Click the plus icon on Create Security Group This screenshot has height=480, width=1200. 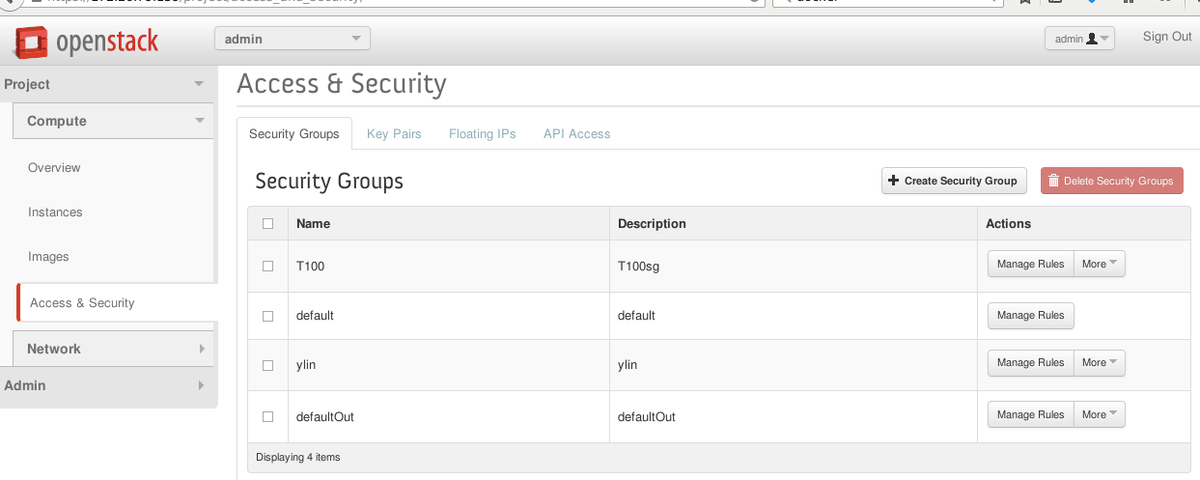894,181
